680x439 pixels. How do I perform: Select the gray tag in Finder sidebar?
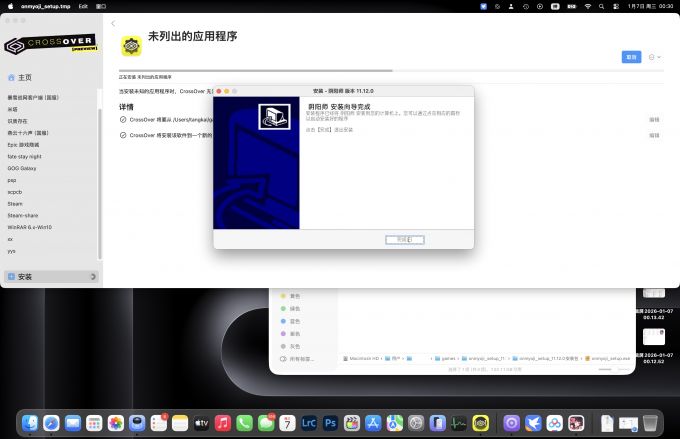click(290, 346)
